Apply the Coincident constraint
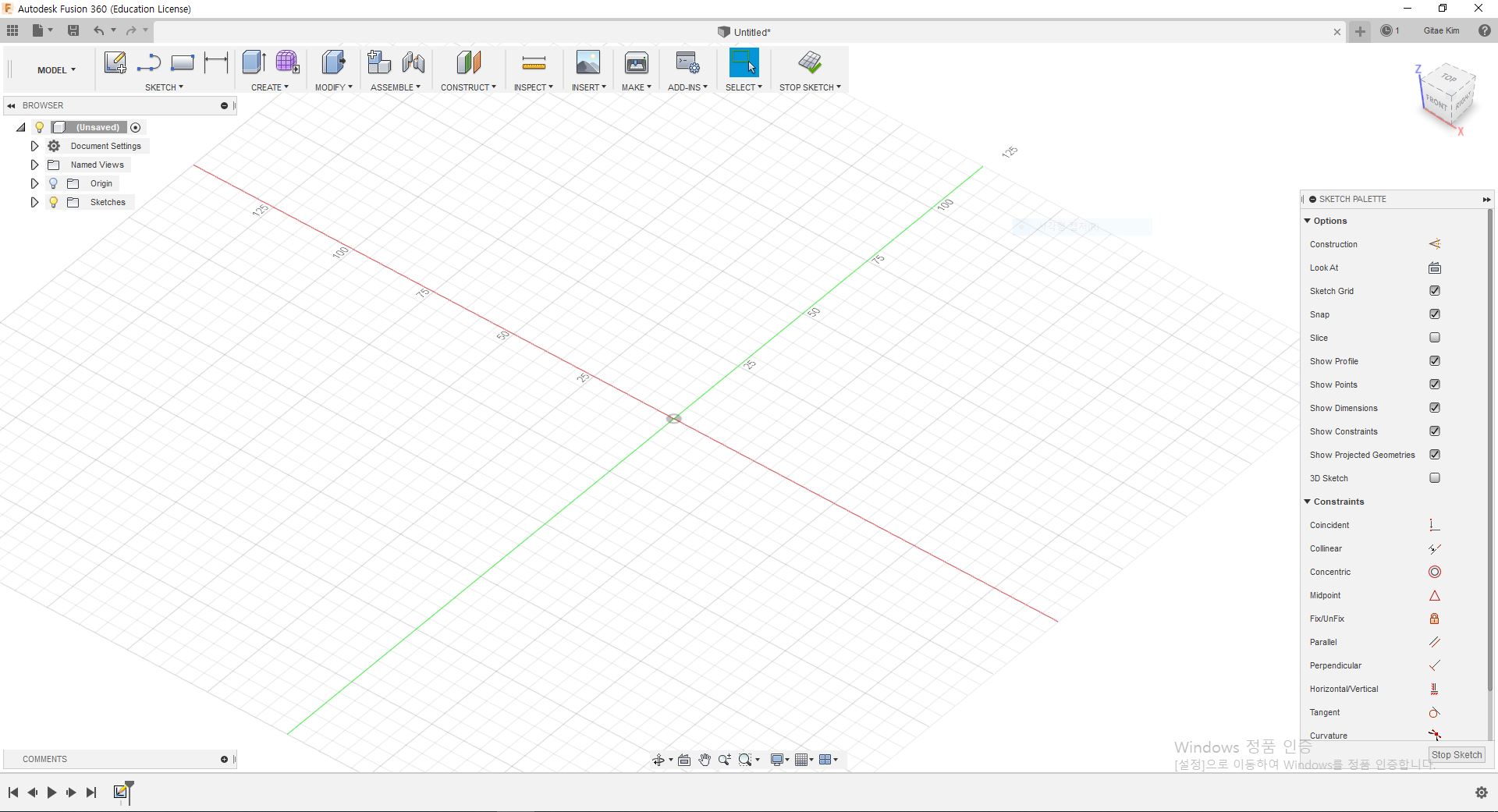This screenshot has width=1498, height=812. coord(1434,525)
